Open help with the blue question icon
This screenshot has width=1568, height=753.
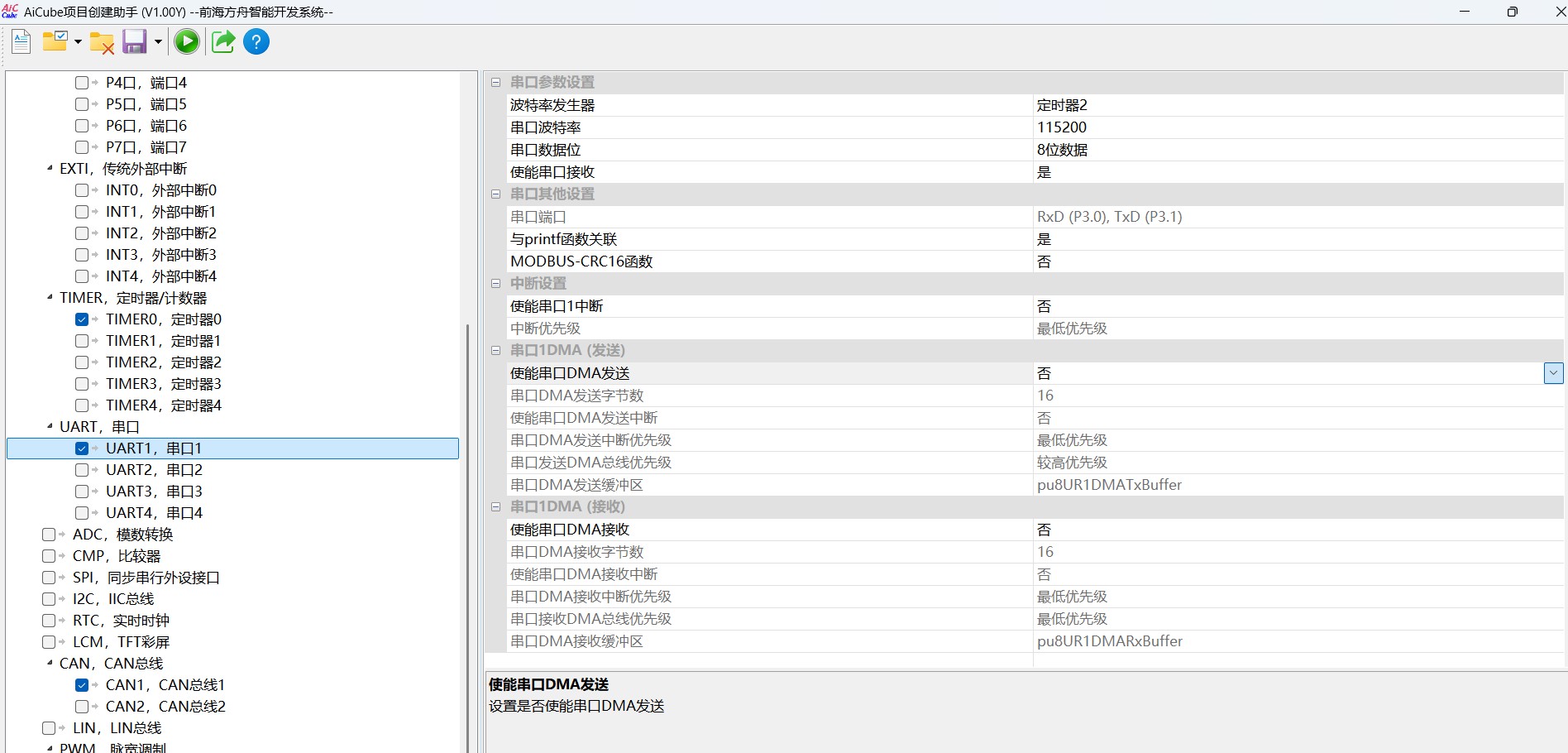pyautogui.click(x=256, y=41)
